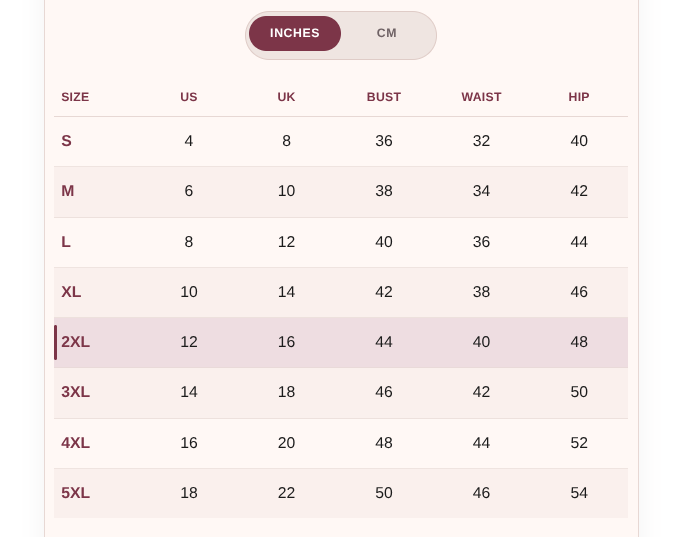Select the 4XL size row
The height and width of the screenshot is (537, 673).
click(341, 443)
